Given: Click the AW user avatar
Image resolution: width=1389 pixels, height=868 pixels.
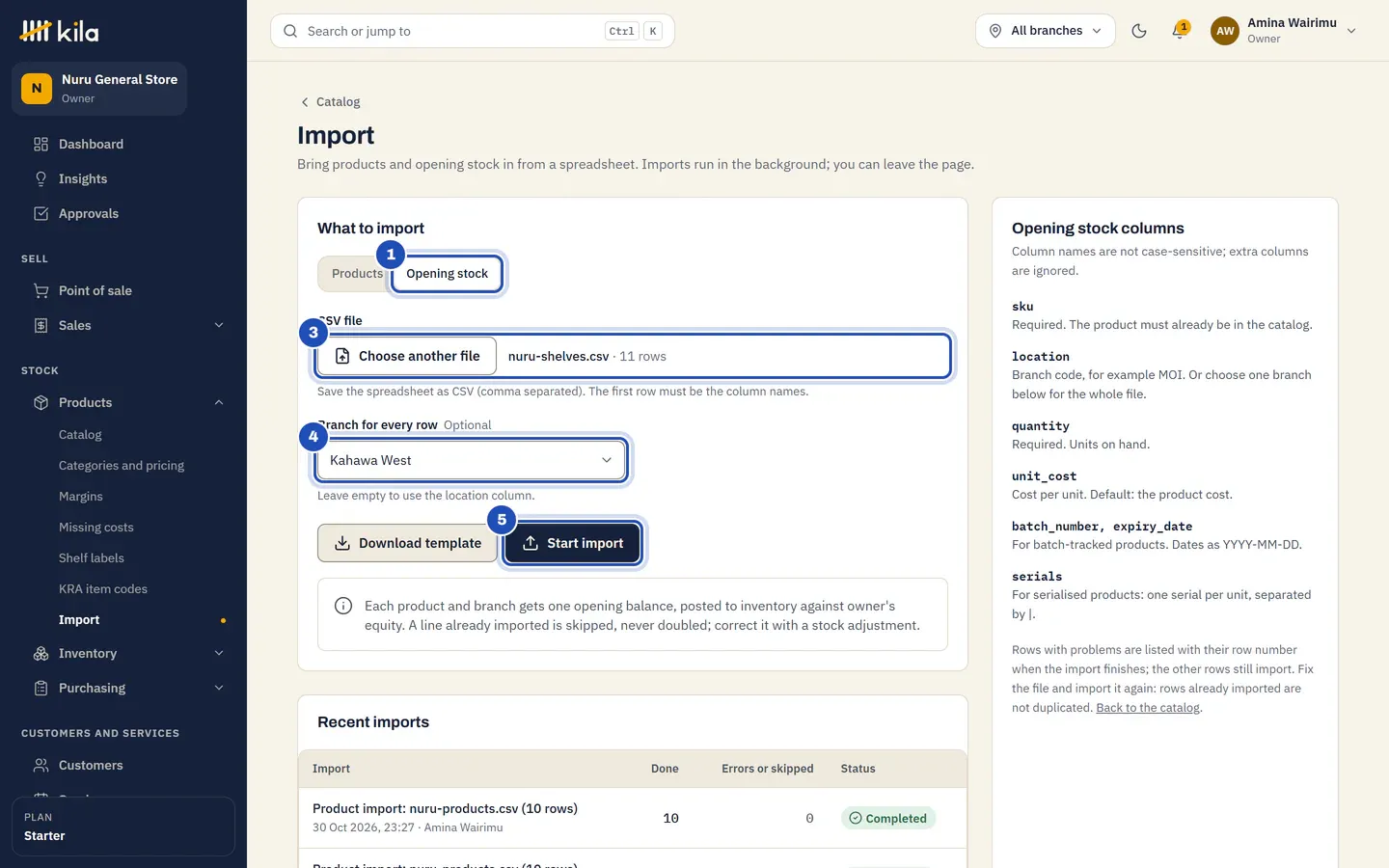Looking at the screenshot, I should coord(1225,31).
